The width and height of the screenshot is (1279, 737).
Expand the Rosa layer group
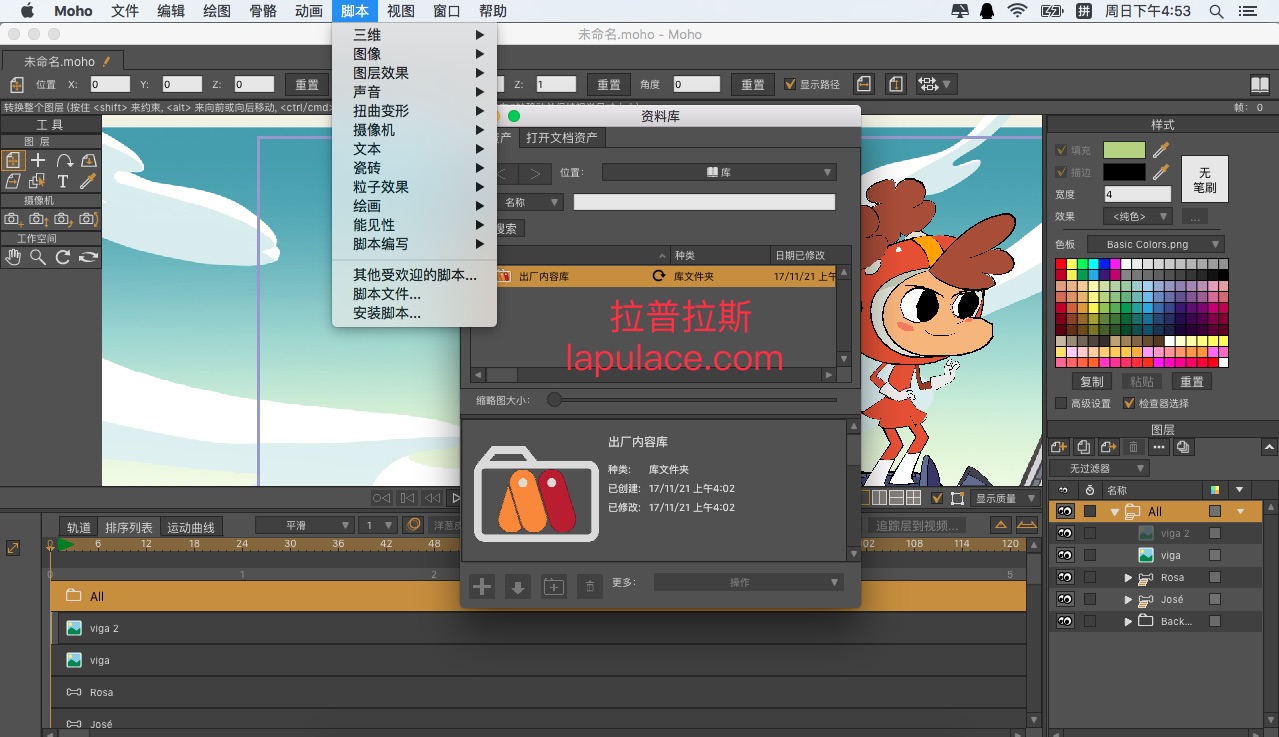pyautogui.click(x=1128, y=577)
